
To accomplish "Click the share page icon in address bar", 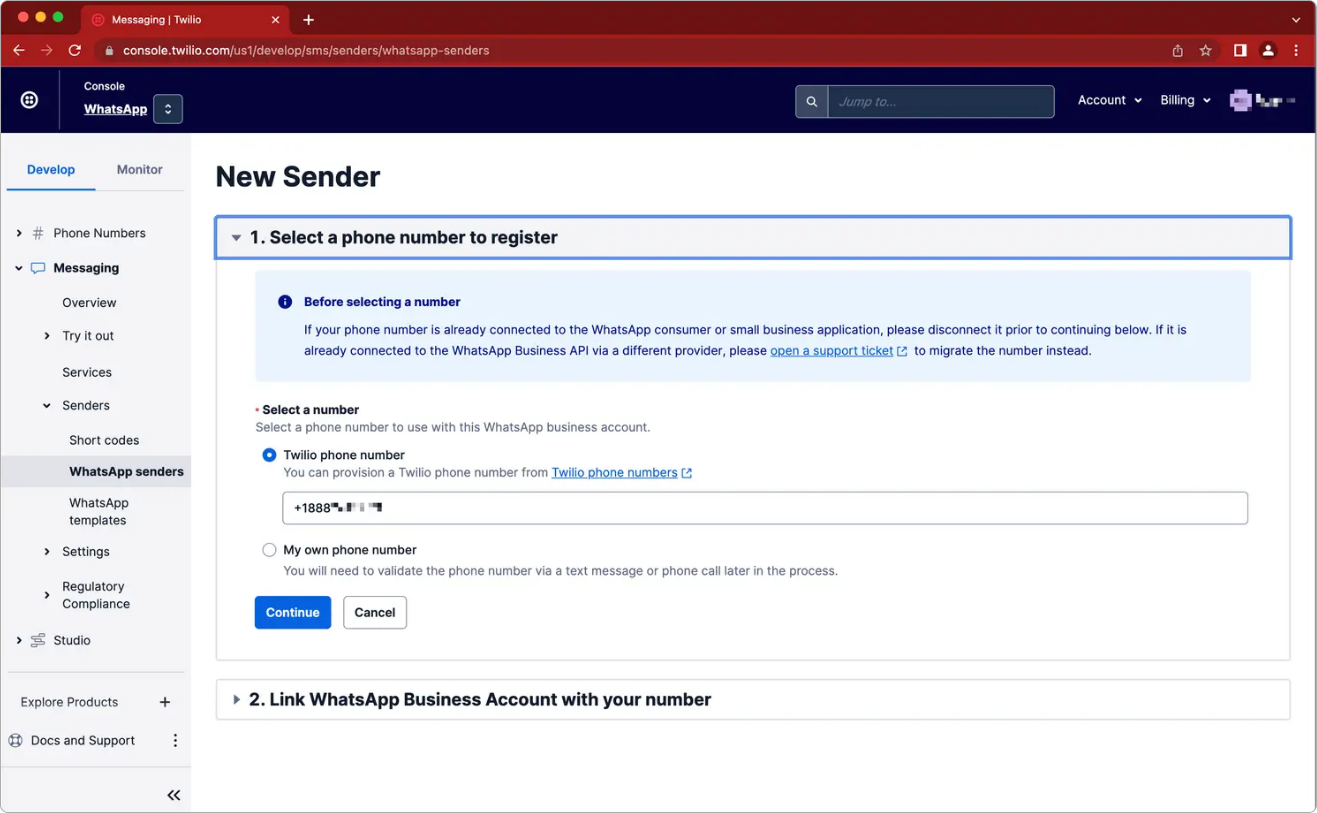I will tap(1178, 50).
